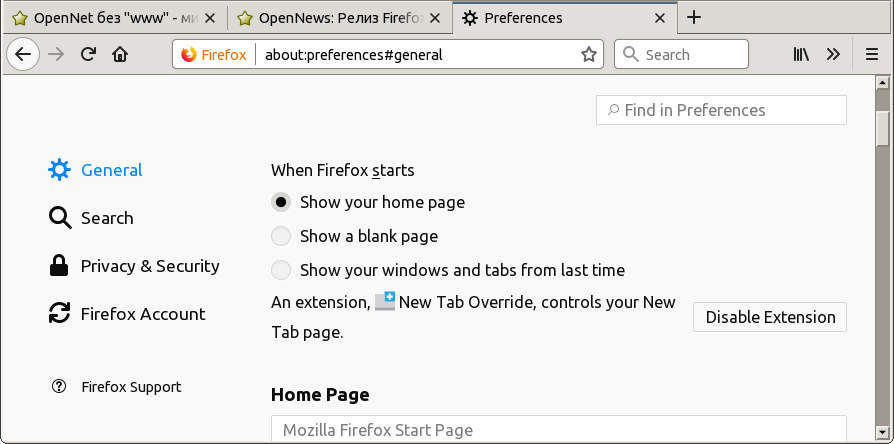Close the Preferences tab
894x444 pixels.
click(660, 17)
